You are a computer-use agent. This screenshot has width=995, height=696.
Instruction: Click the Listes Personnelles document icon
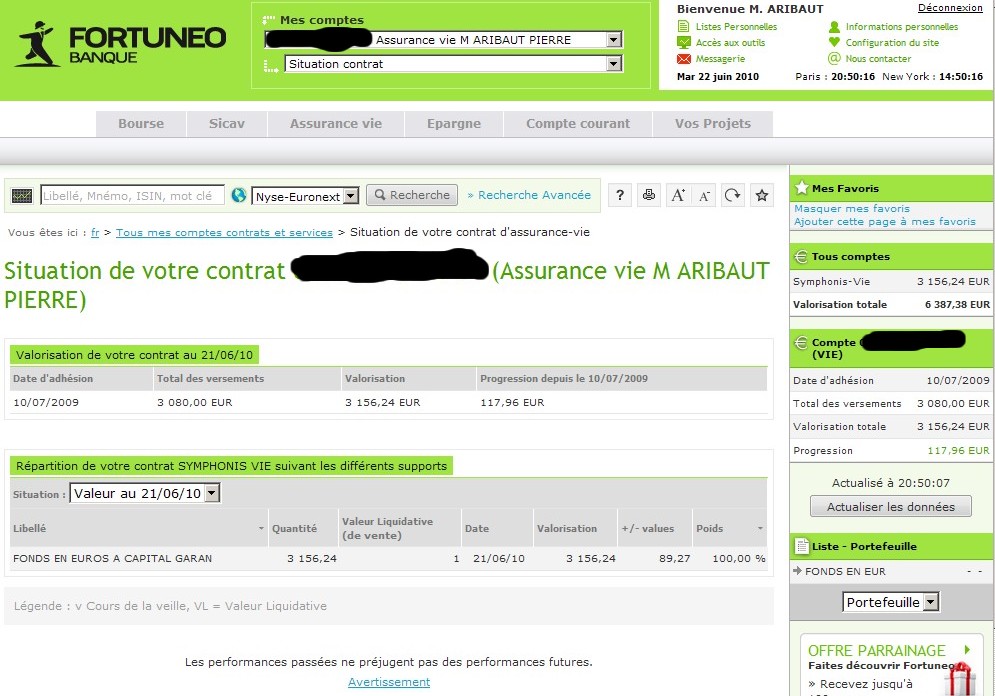click(683, 26)
